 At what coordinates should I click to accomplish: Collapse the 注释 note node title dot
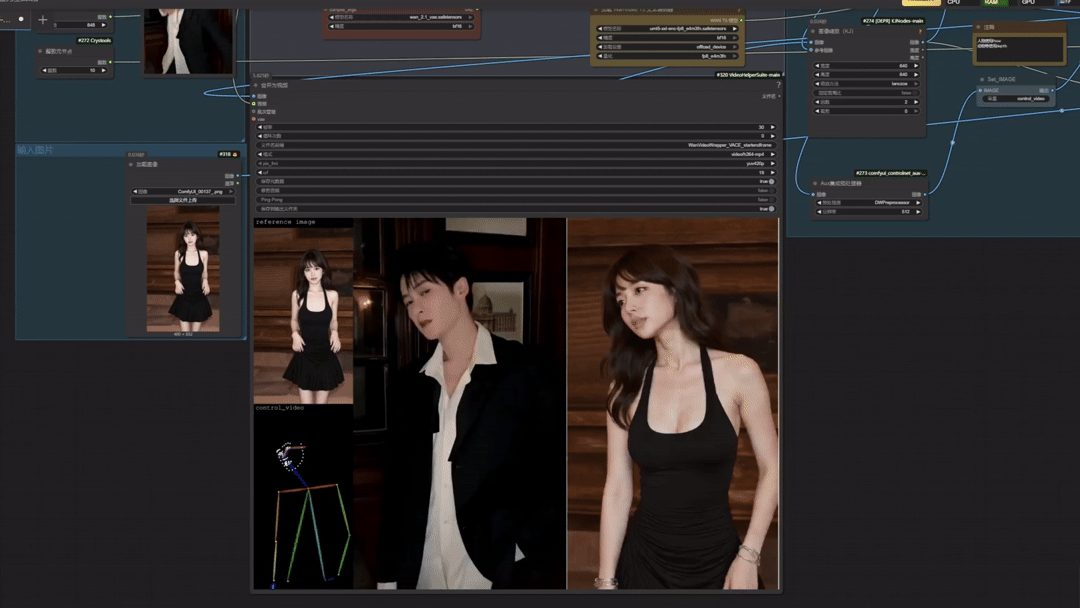pyautogui.click(x=978, y=27)
